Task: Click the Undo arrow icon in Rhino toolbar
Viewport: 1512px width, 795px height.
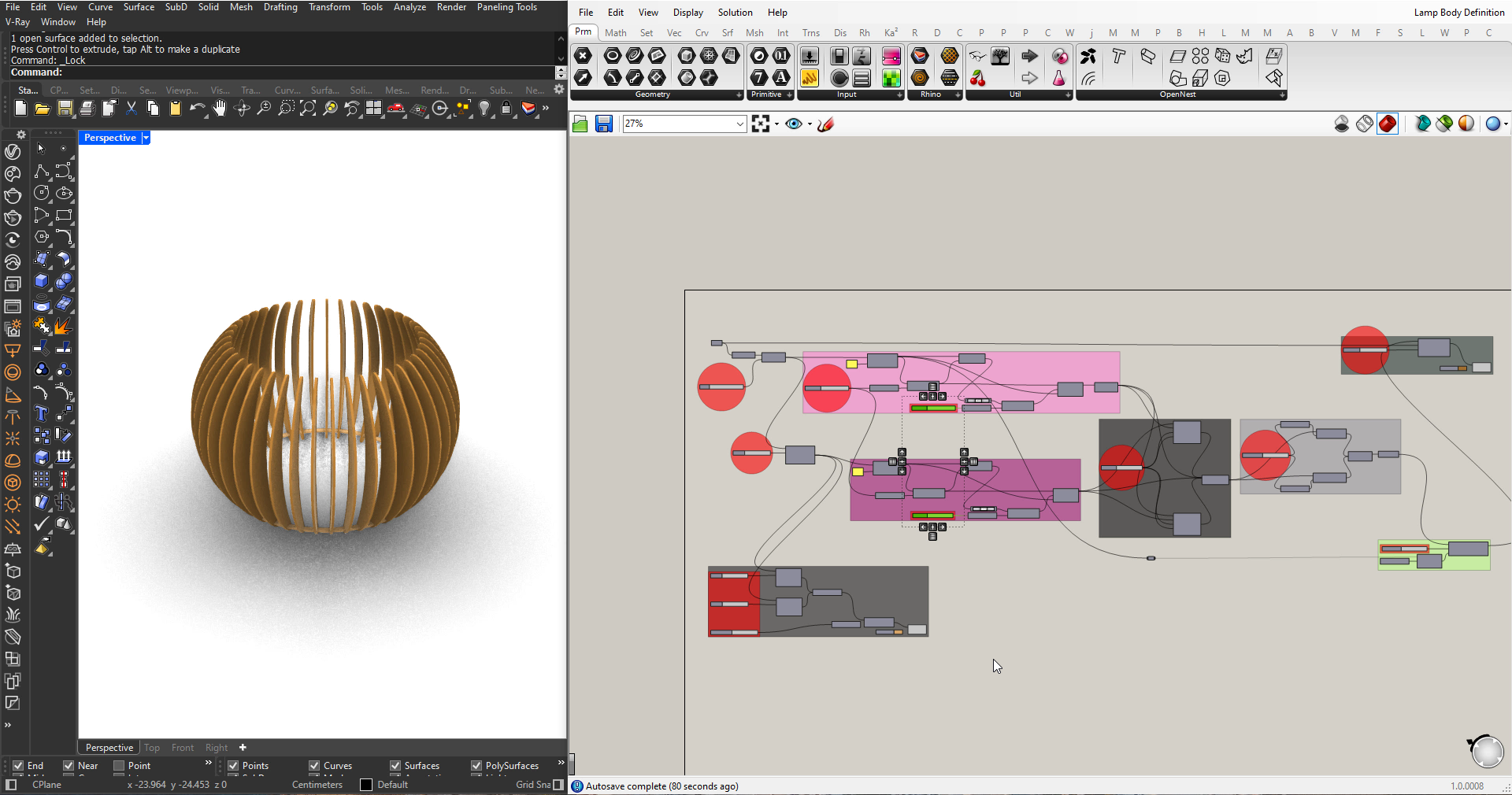Action: [x=196, y=109]
